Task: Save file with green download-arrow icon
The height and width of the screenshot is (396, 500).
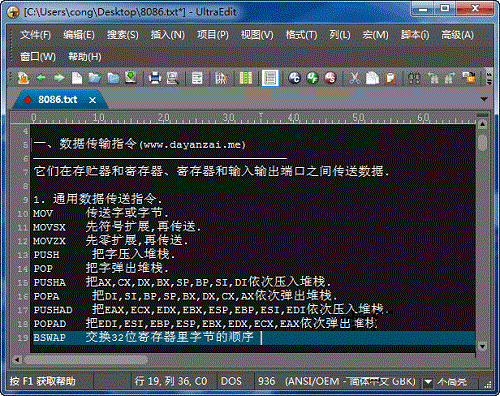Action: pos(131,78)
